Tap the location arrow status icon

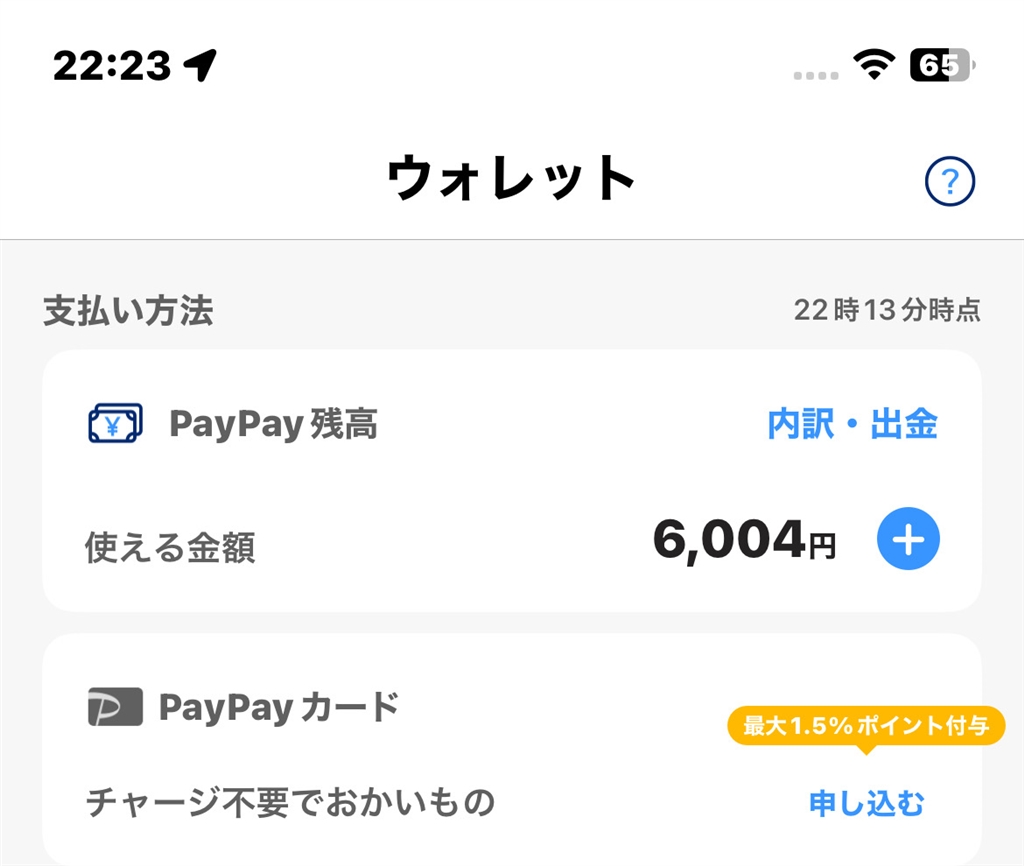(x=201, y=66)
